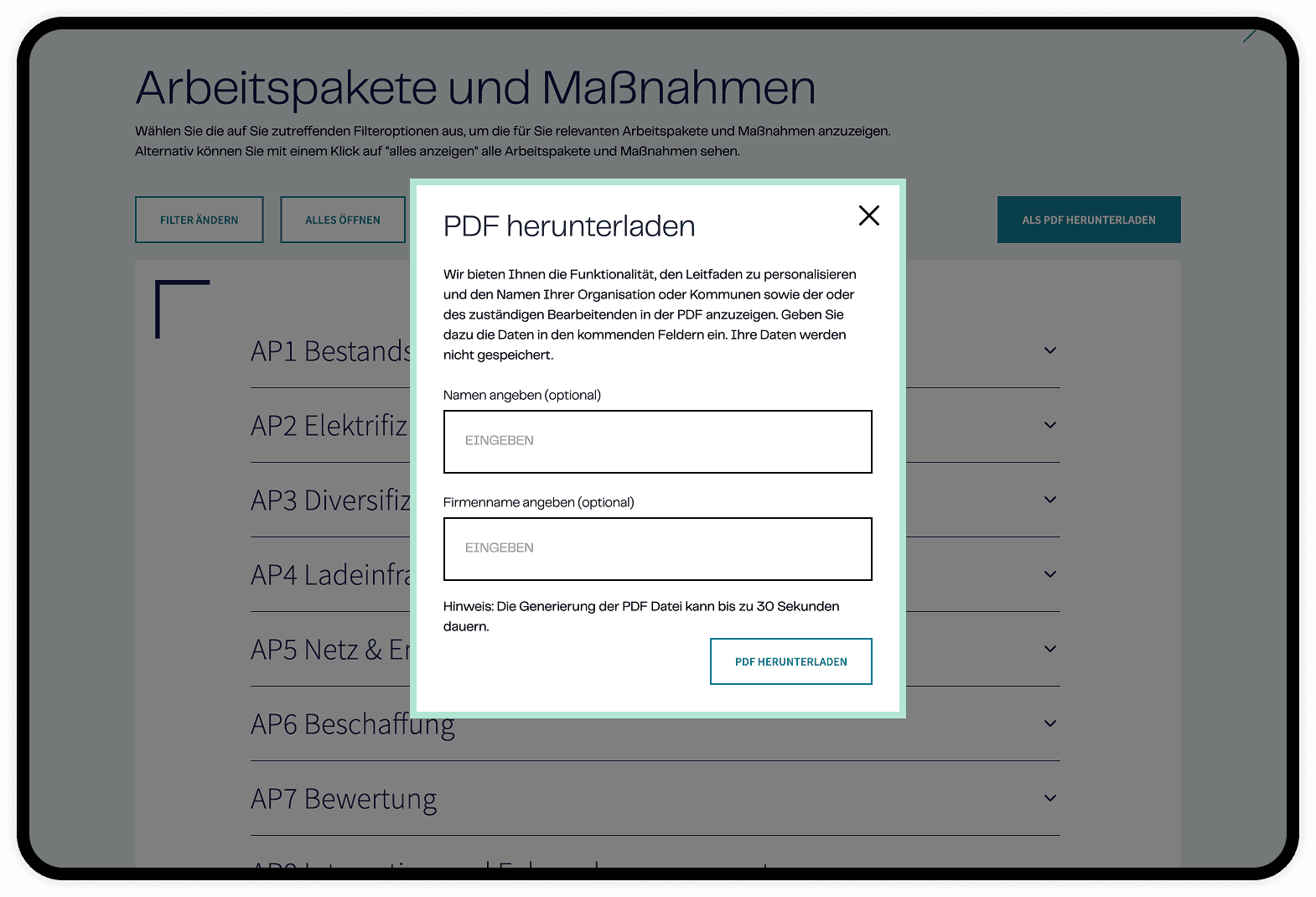Select the AP4 Ladeinfra heading text
This screenshot has height=897, width=1316.
[x=330, y=575]
